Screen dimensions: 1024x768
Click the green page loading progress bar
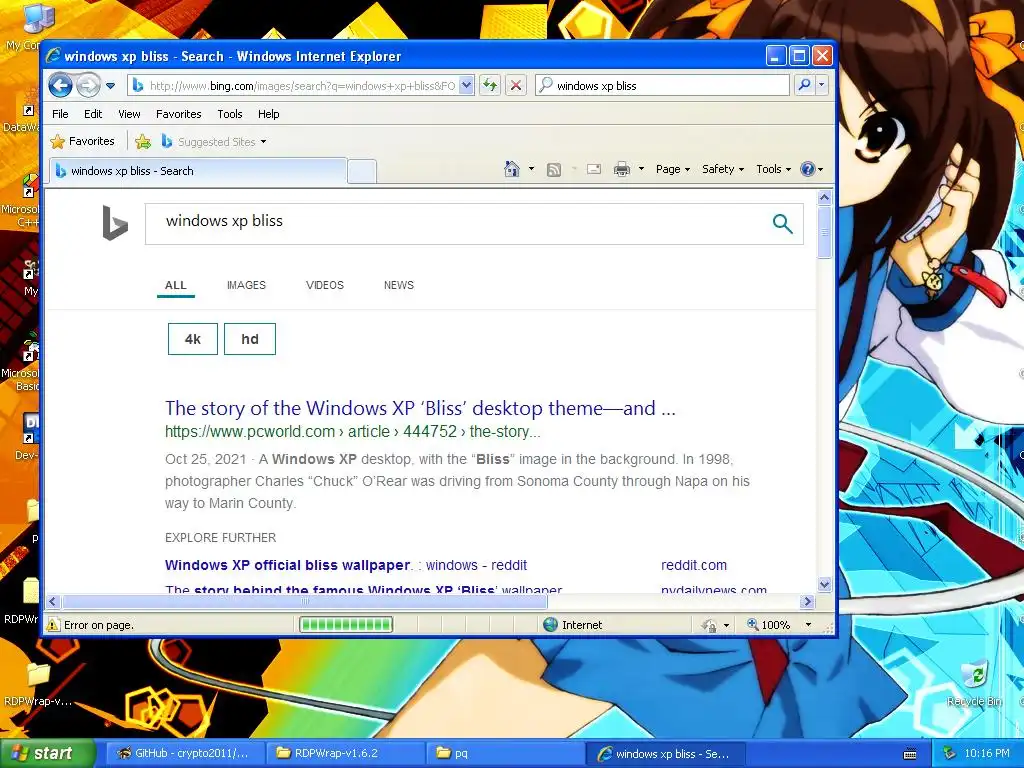[345, 625]
